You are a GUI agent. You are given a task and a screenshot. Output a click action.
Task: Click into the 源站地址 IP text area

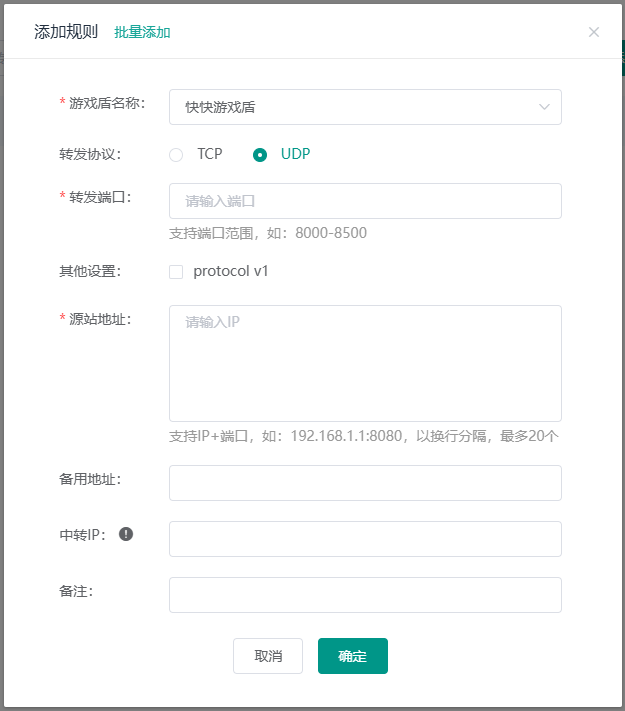pos(365,363)
